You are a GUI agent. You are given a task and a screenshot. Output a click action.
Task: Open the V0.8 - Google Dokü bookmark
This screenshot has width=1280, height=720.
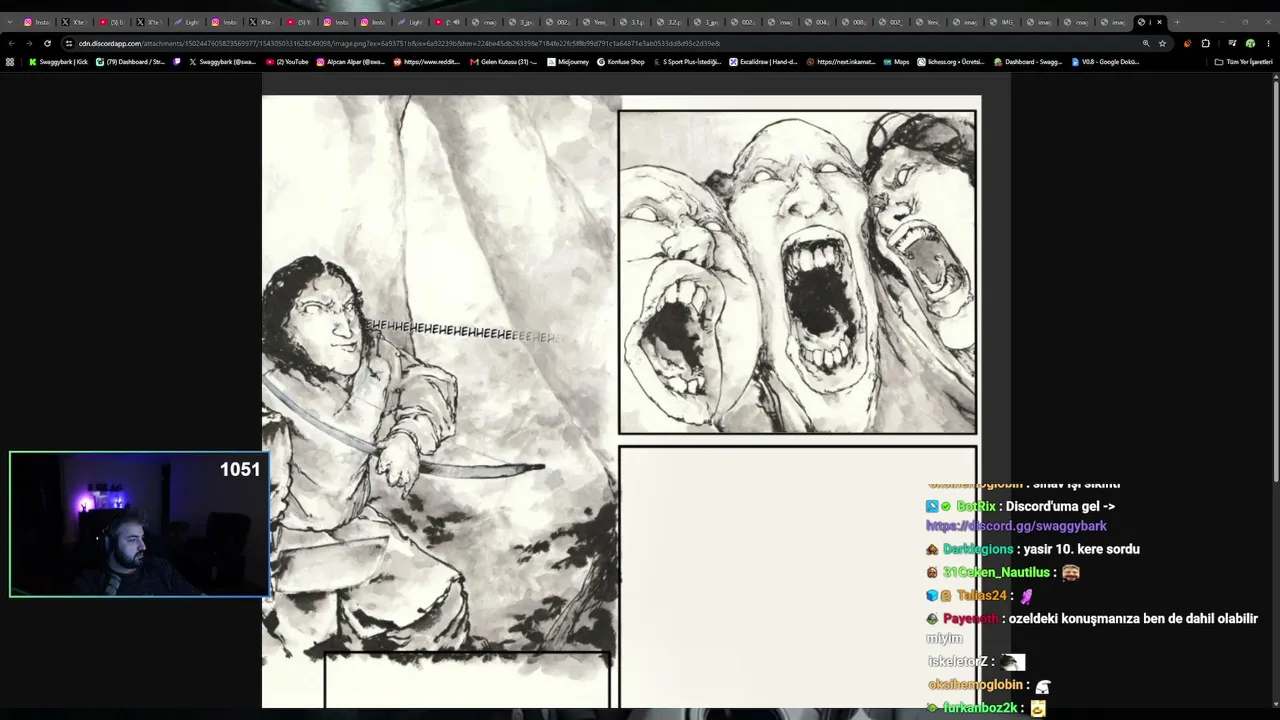(1105, 62)
